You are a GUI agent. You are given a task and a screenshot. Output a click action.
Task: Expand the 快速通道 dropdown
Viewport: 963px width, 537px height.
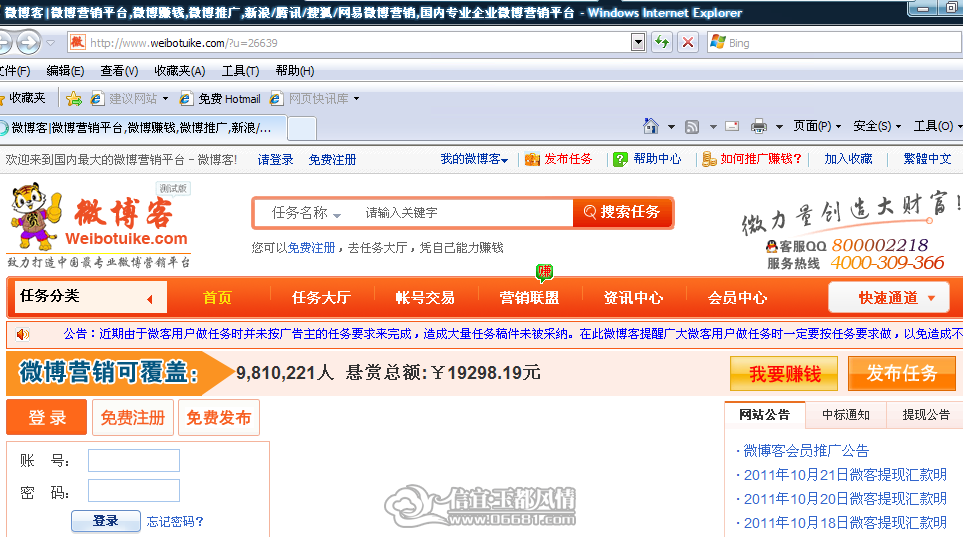click(889, 297)
